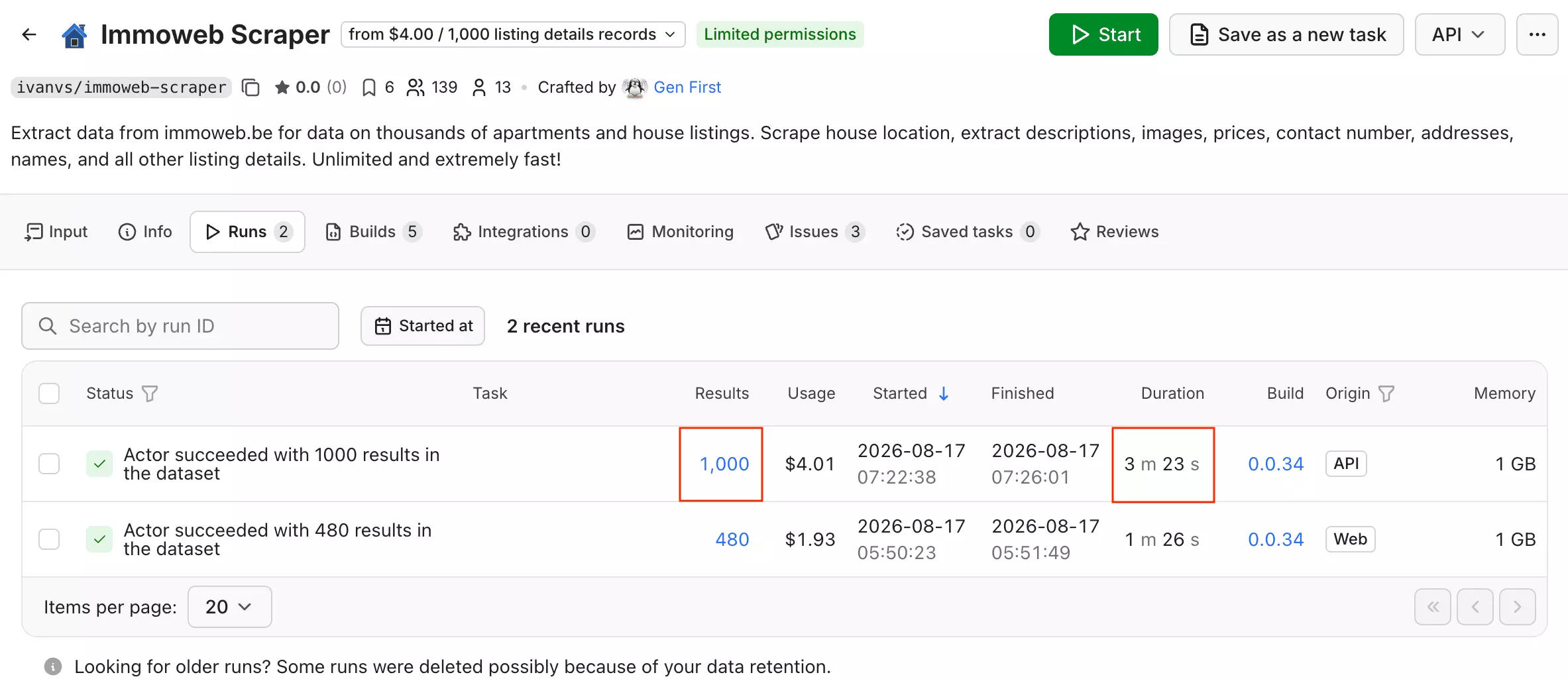Select the Runs tab
Viewport: 1568px width, 681px height.
(247, 232)
